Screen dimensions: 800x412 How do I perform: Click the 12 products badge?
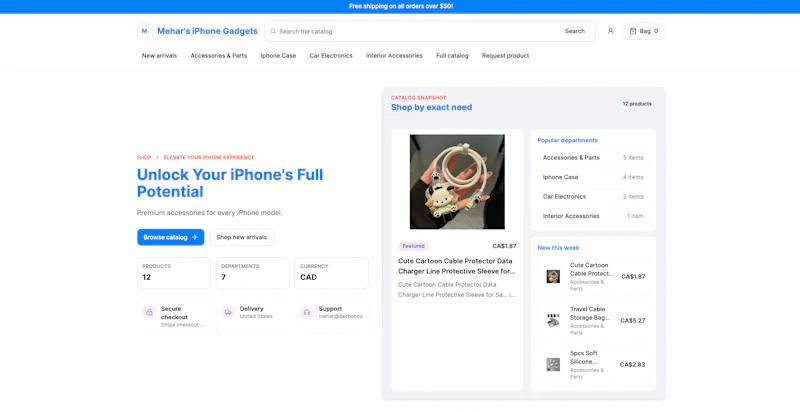pyautogui.click(x=637, y=104)
